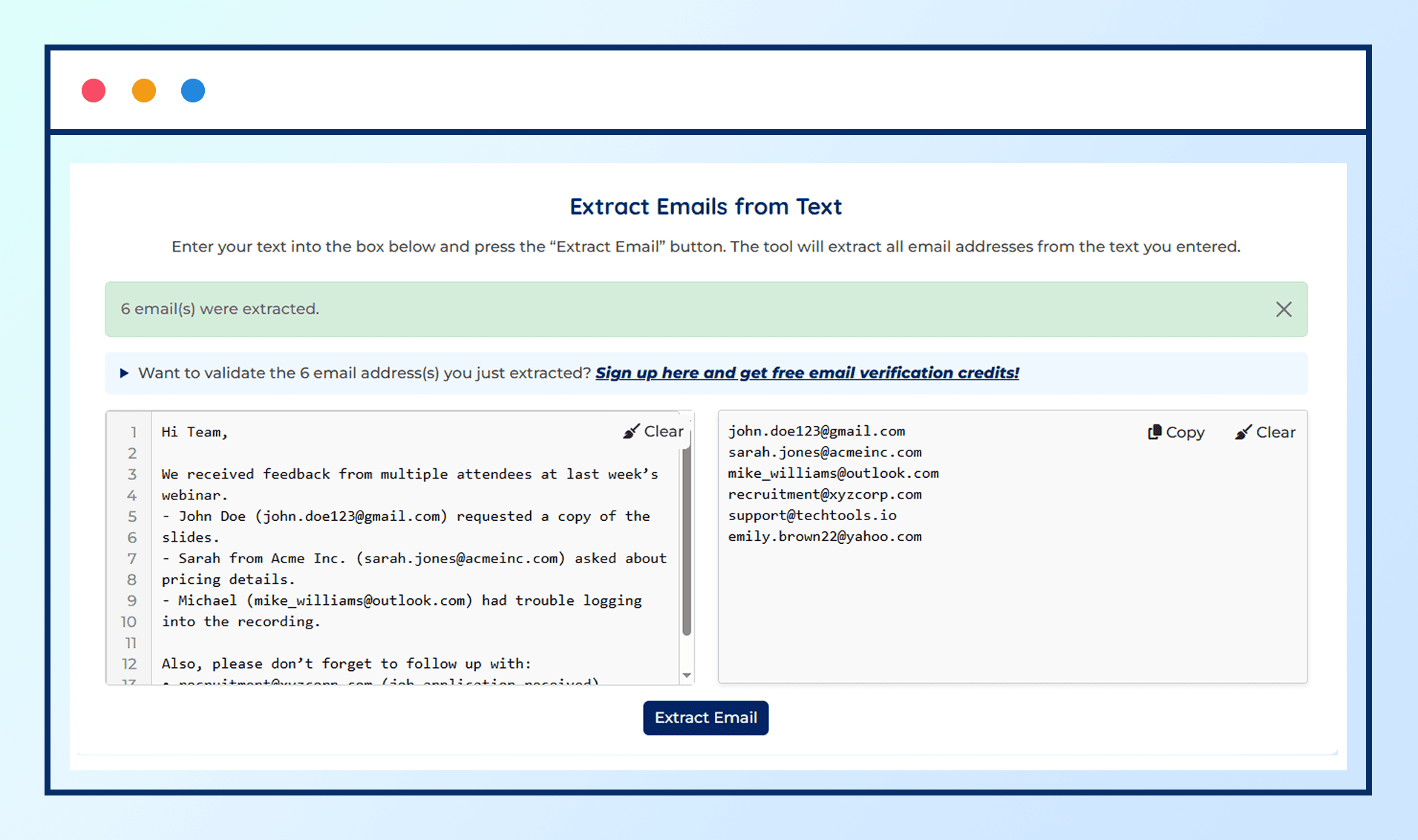Viewport: 1418px width, 840px height.
Task: Click line number 5 in the gutter
Action: [131, 516]
